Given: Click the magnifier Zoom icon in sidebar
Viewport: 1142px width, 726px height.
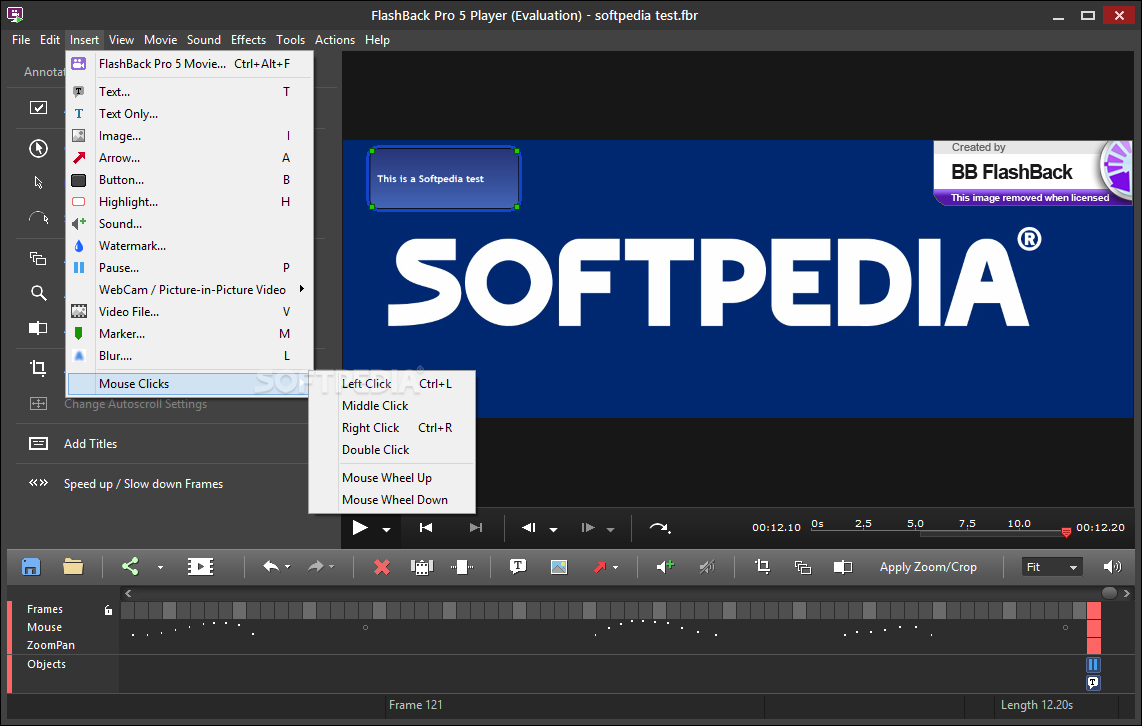Looking at the screenshot, I should tap(38, 293).
